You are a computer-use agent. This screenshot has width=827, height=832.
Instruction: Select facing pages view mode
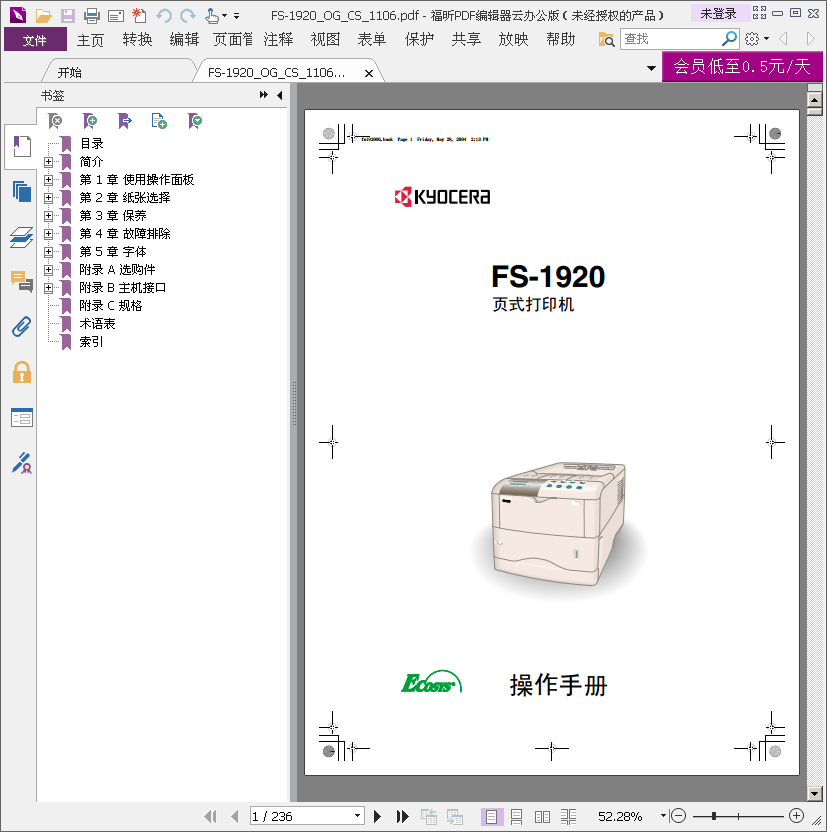click(542, 817)
